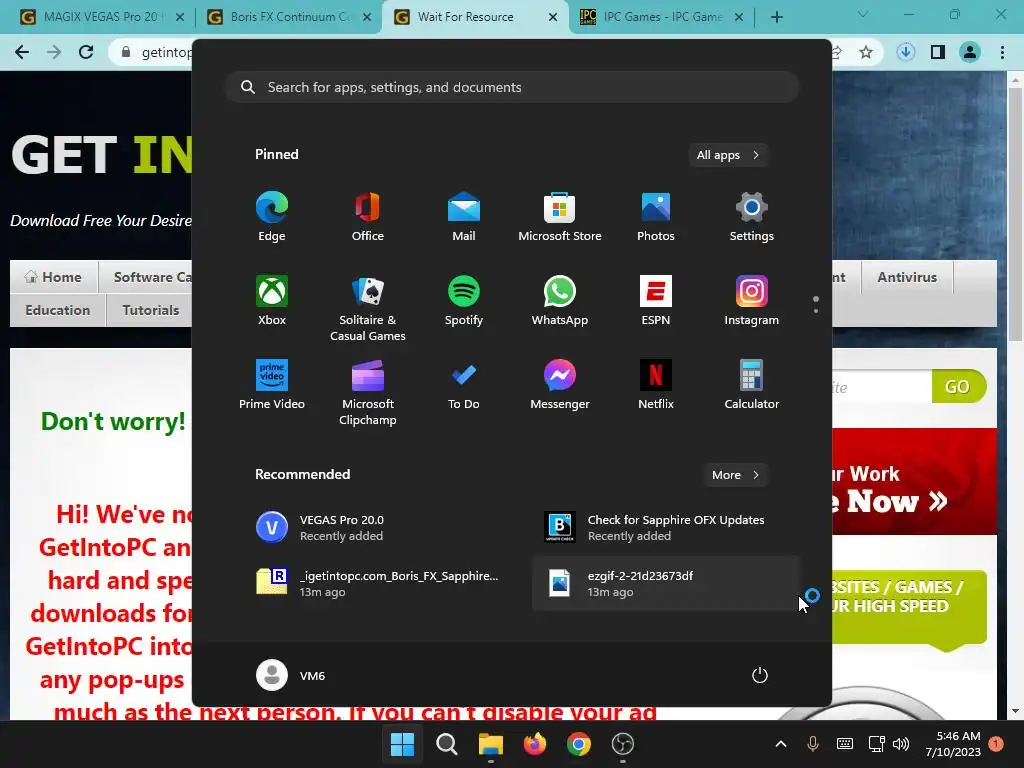The height and width of the screenshot is (768, 1024).
Task: Launch Prime Video
Action: point(272,385)
